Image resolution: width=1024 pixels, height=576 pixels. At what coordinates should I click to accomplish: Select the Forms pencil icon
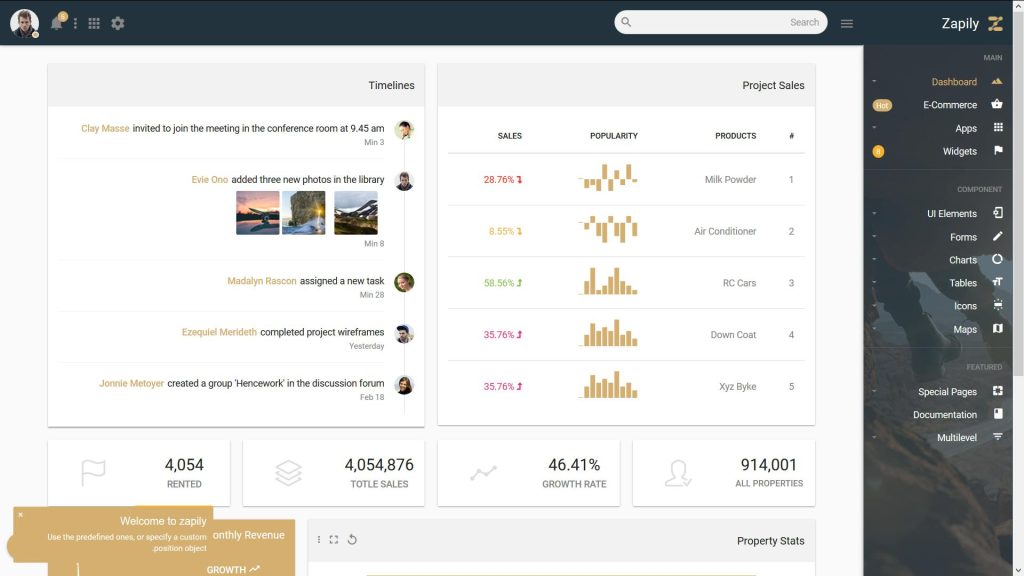coord(996,237)
